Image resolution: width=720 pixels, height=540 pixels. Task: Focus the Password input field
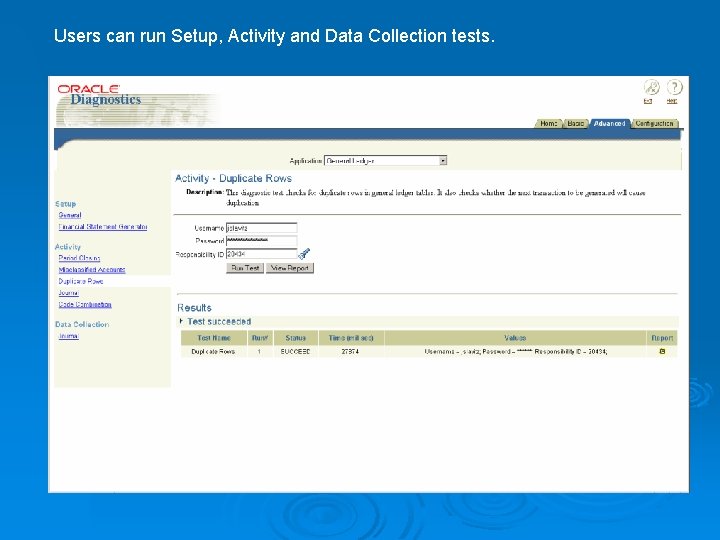coord(261,241)
